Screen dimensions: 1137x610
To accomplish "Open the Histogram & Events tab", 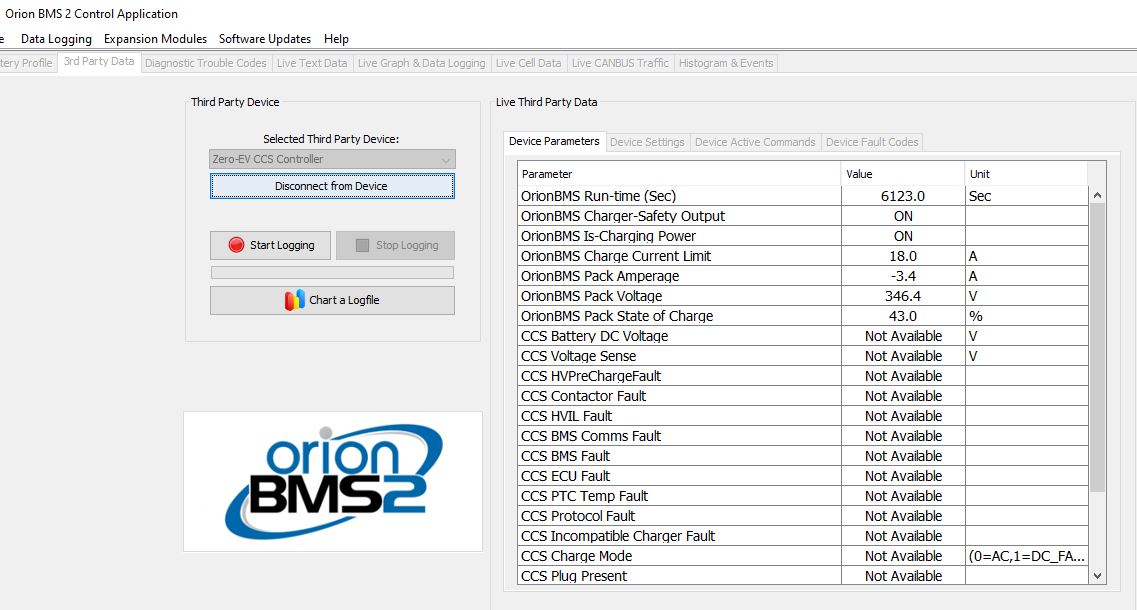I will pyautogui.click(x=726, y=63).
